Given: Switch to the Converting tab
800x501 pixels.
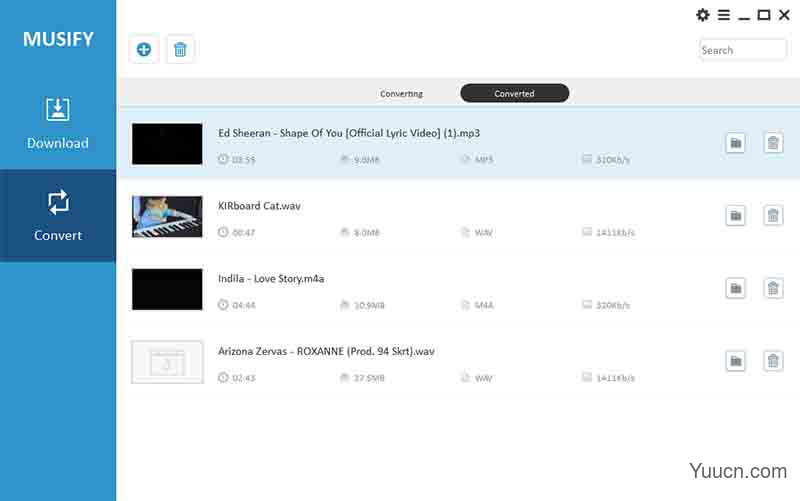Looking at the screenshot, I should (x=402, y=93).
